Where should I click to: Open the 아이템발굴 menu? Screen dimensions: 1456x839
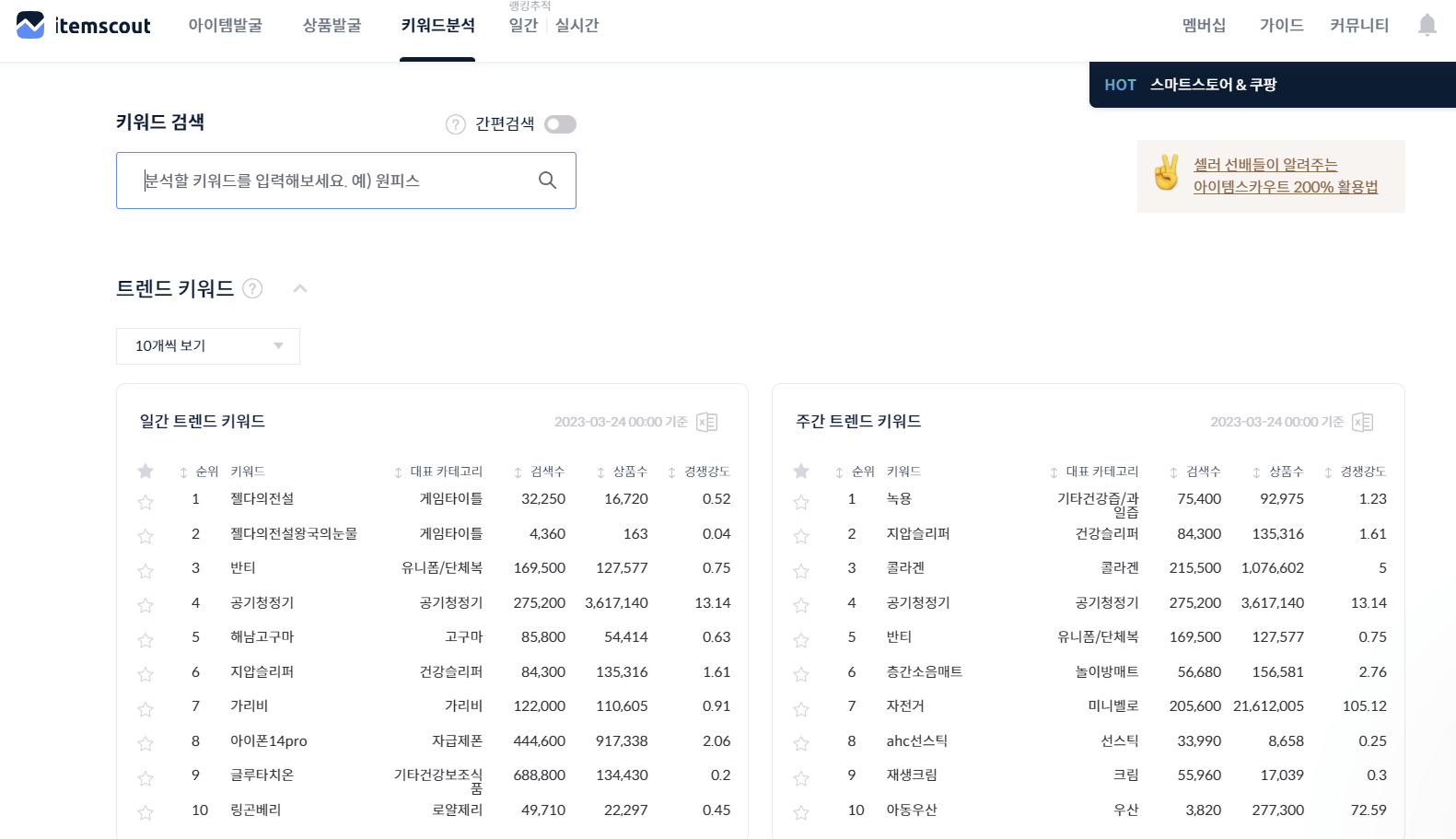click(x=226, y=26)
